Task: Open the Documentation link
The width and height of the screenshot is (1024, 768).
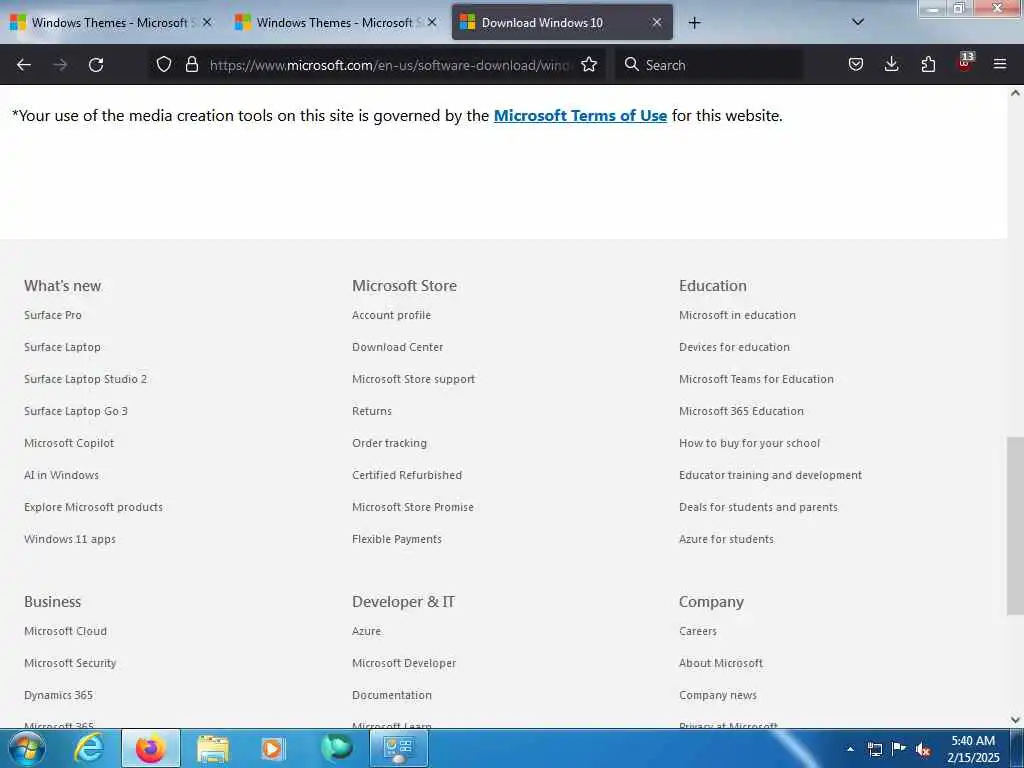Action: [x=392, y=695]
